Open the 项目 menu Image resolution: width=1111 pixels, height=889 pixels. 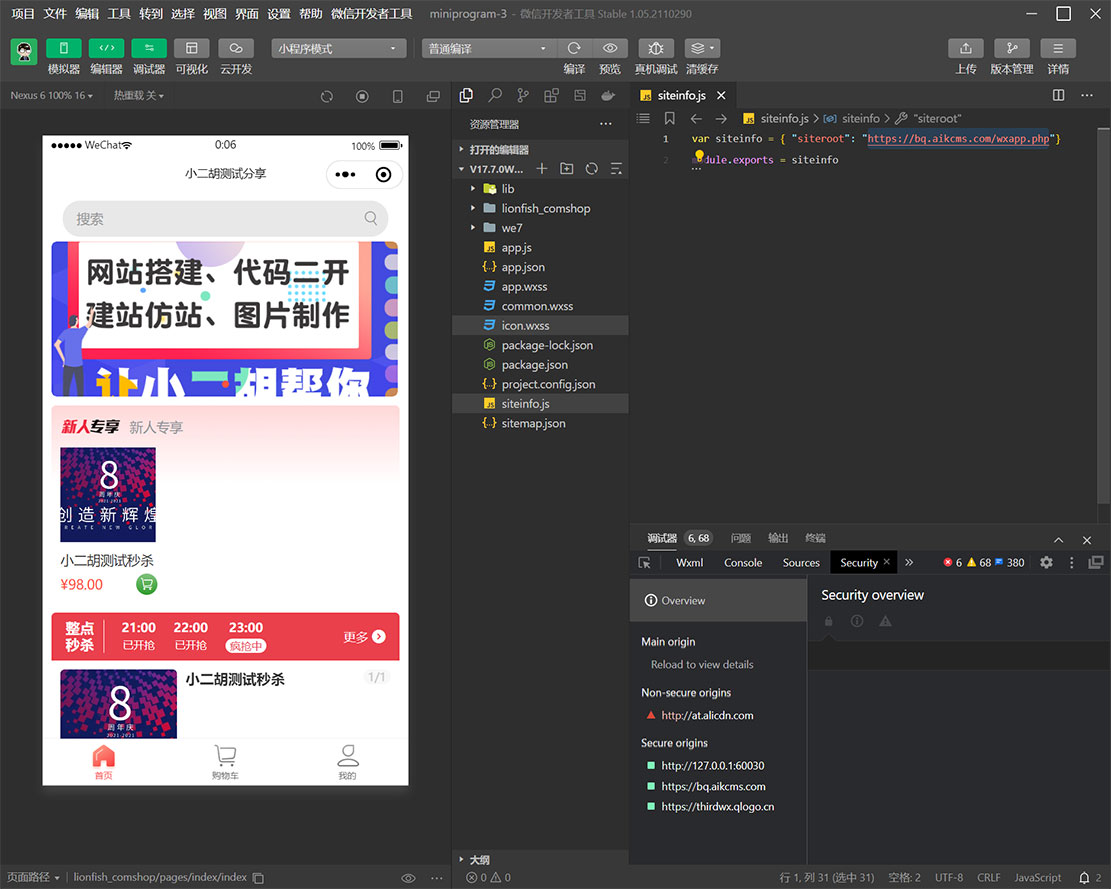pos(23,13)
